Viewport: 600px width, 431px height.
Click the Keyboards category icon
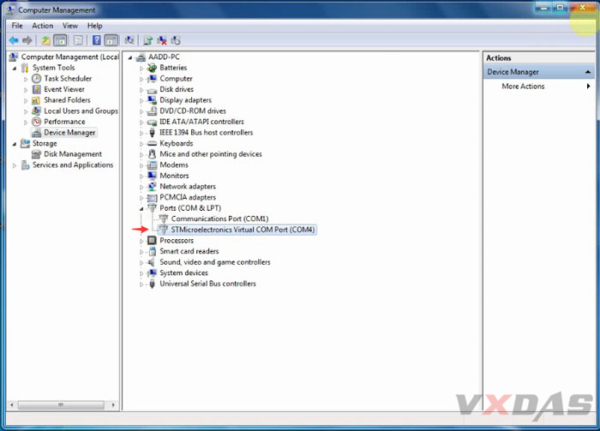[x=152, y=143]
